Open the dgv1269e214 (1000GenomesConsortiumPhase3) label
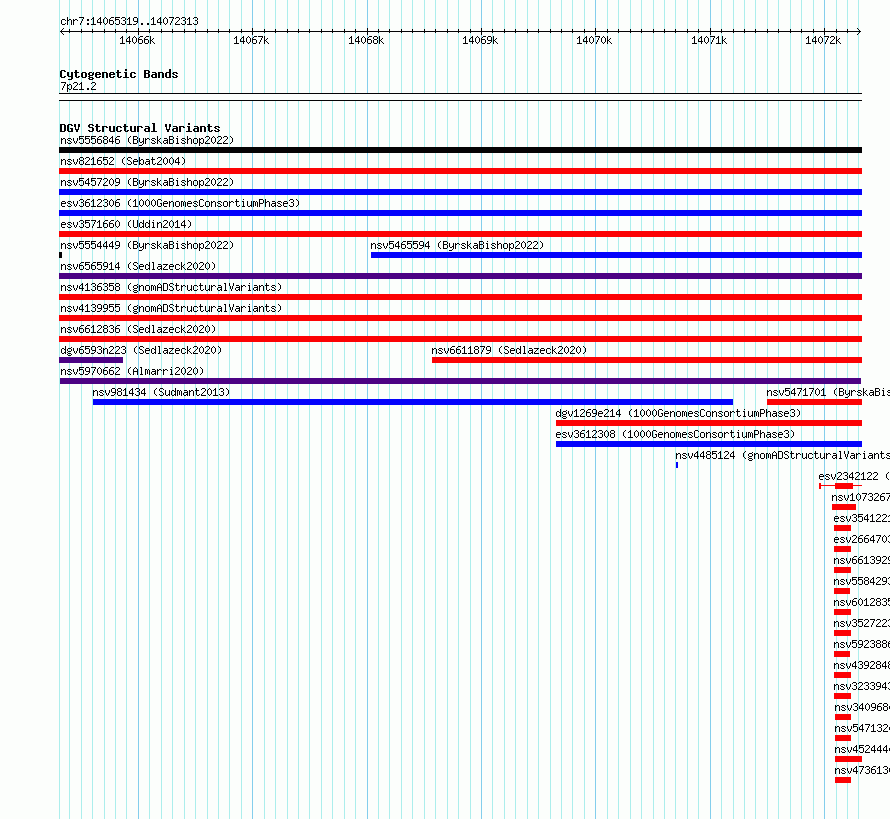The width and height of the screenshot is (890, 819). click(x=678, y=413)
